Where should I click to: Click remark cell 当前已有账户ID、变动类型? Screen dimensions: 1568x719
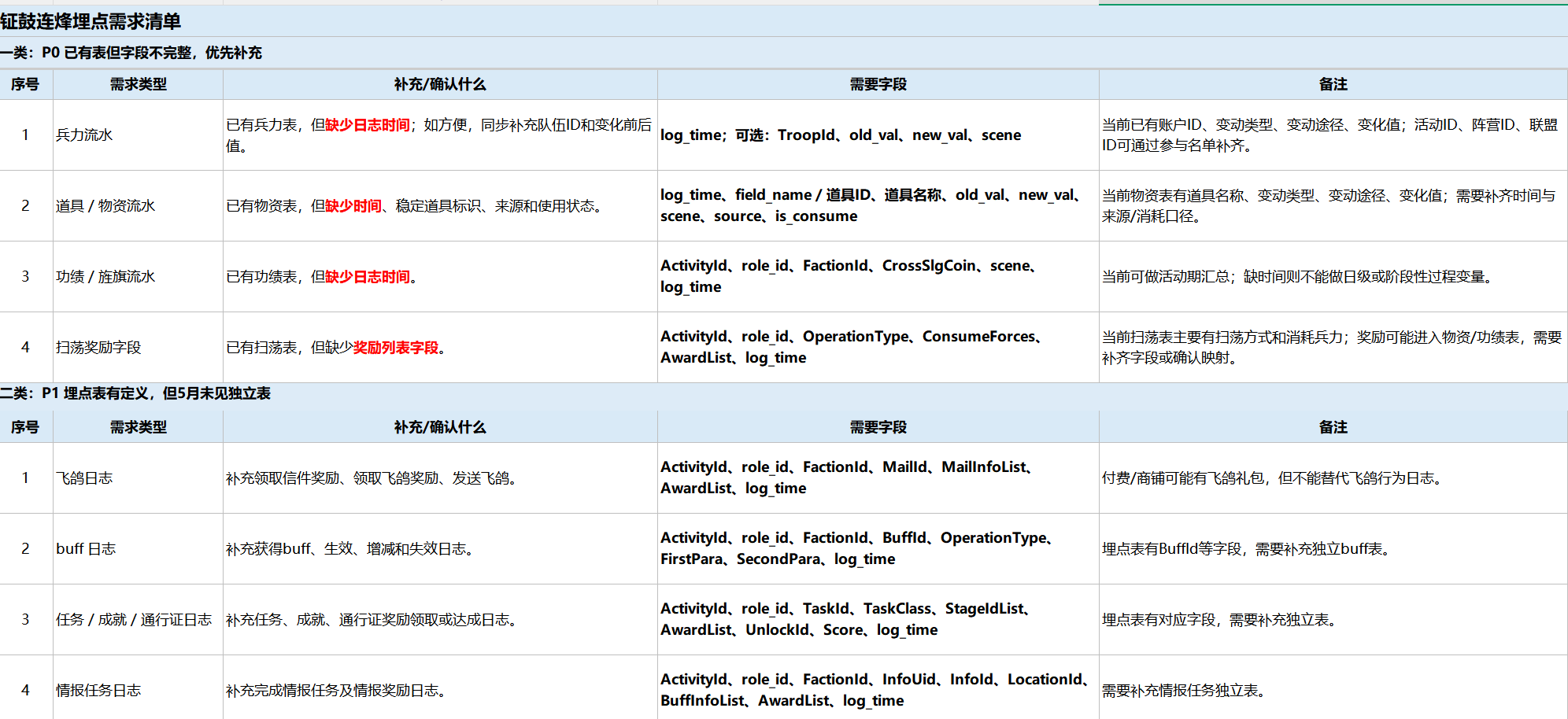point(1333,135)
